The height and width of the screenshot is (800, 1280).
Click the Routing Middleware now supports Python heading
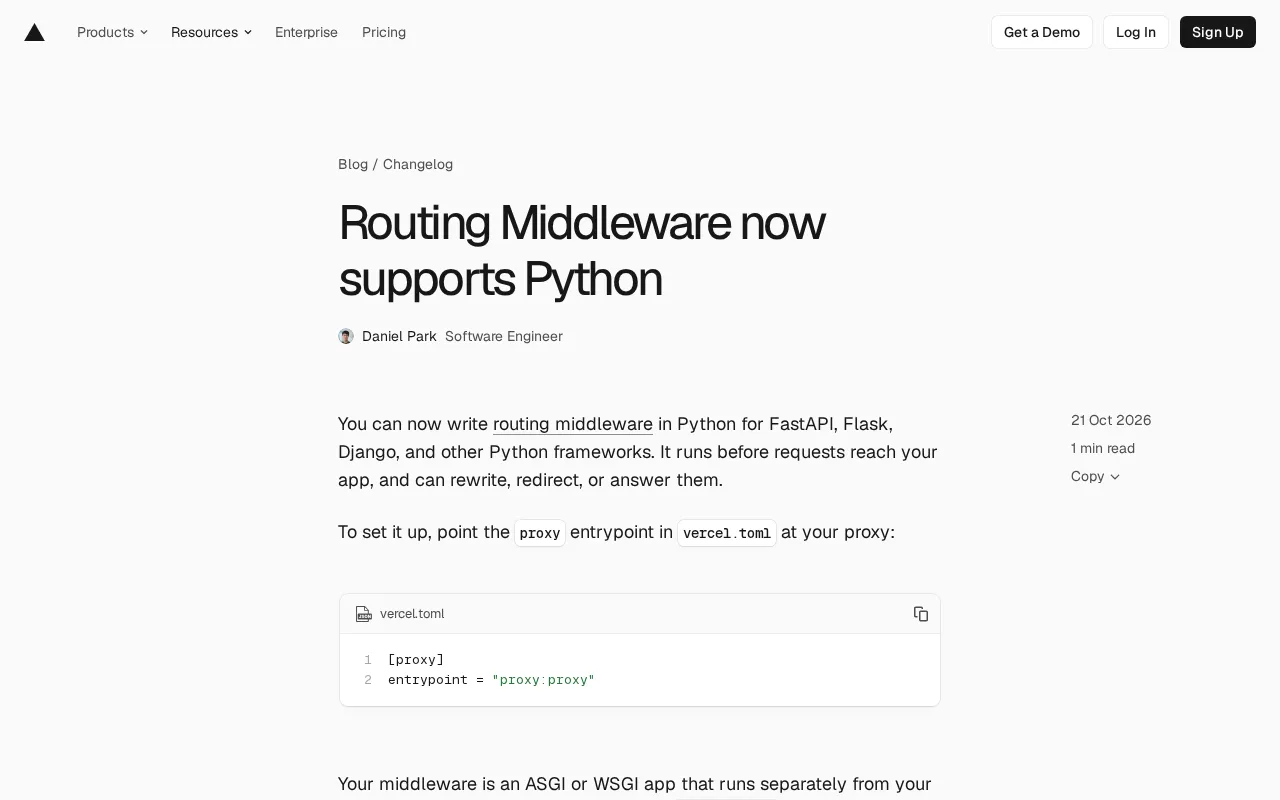point(582,250)
